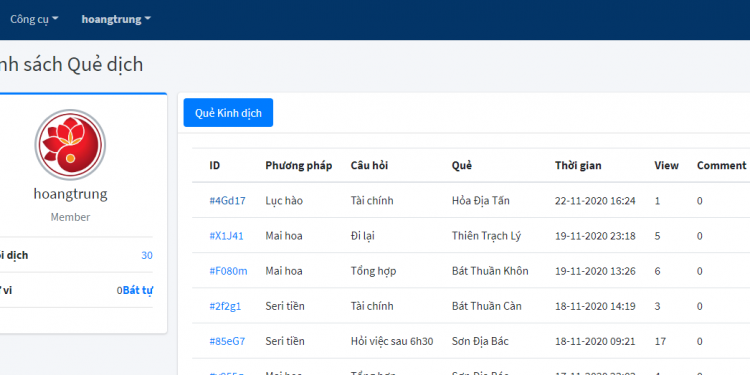
Task: Click the Quẻ Kinh dịch button
Action: tap(228, 113)
